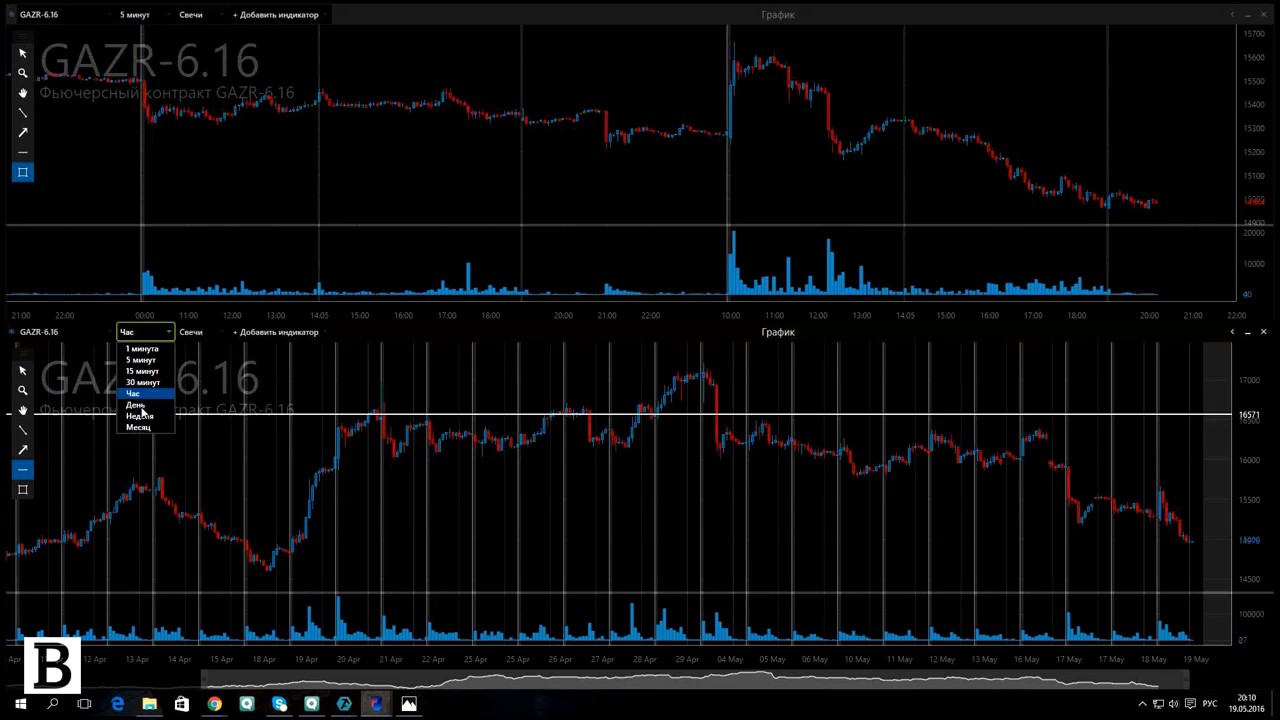Choose '1 минута' timeframe from dropdown list
The width and height of the screenshot is (1280, 720).
coord(146,349)
